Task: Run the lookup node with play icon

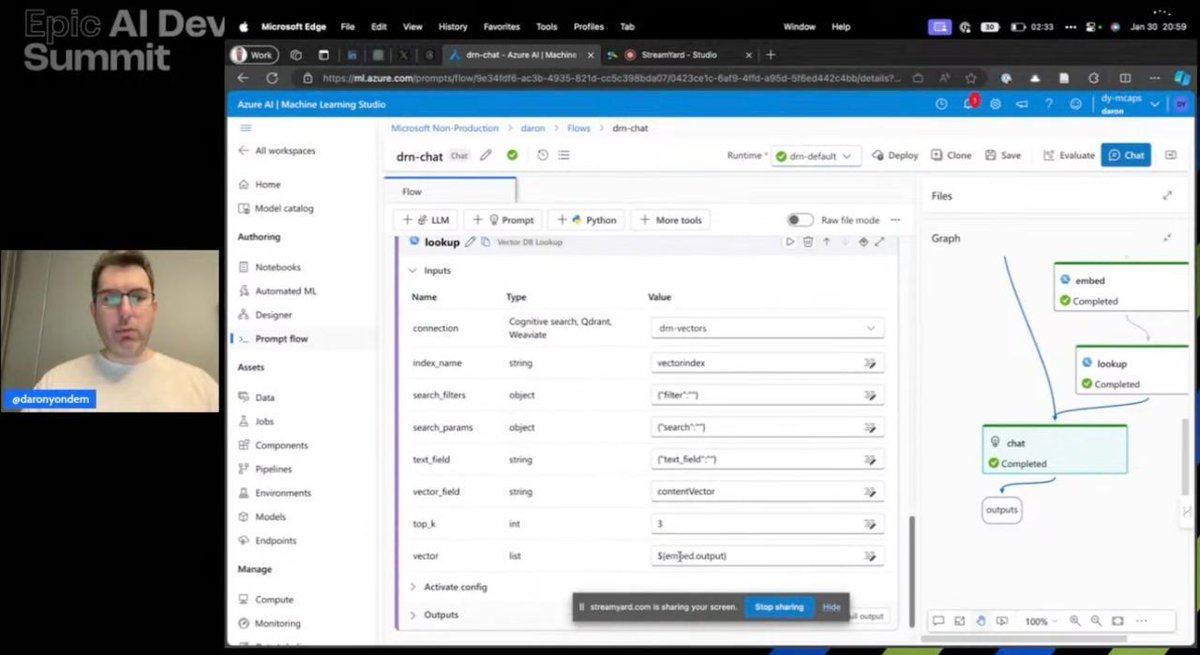Action: pos(790,241)
